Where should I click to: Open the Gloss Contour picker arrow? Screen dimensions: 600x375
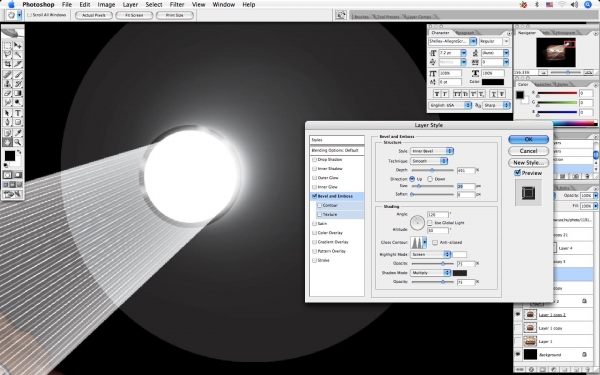424,242
